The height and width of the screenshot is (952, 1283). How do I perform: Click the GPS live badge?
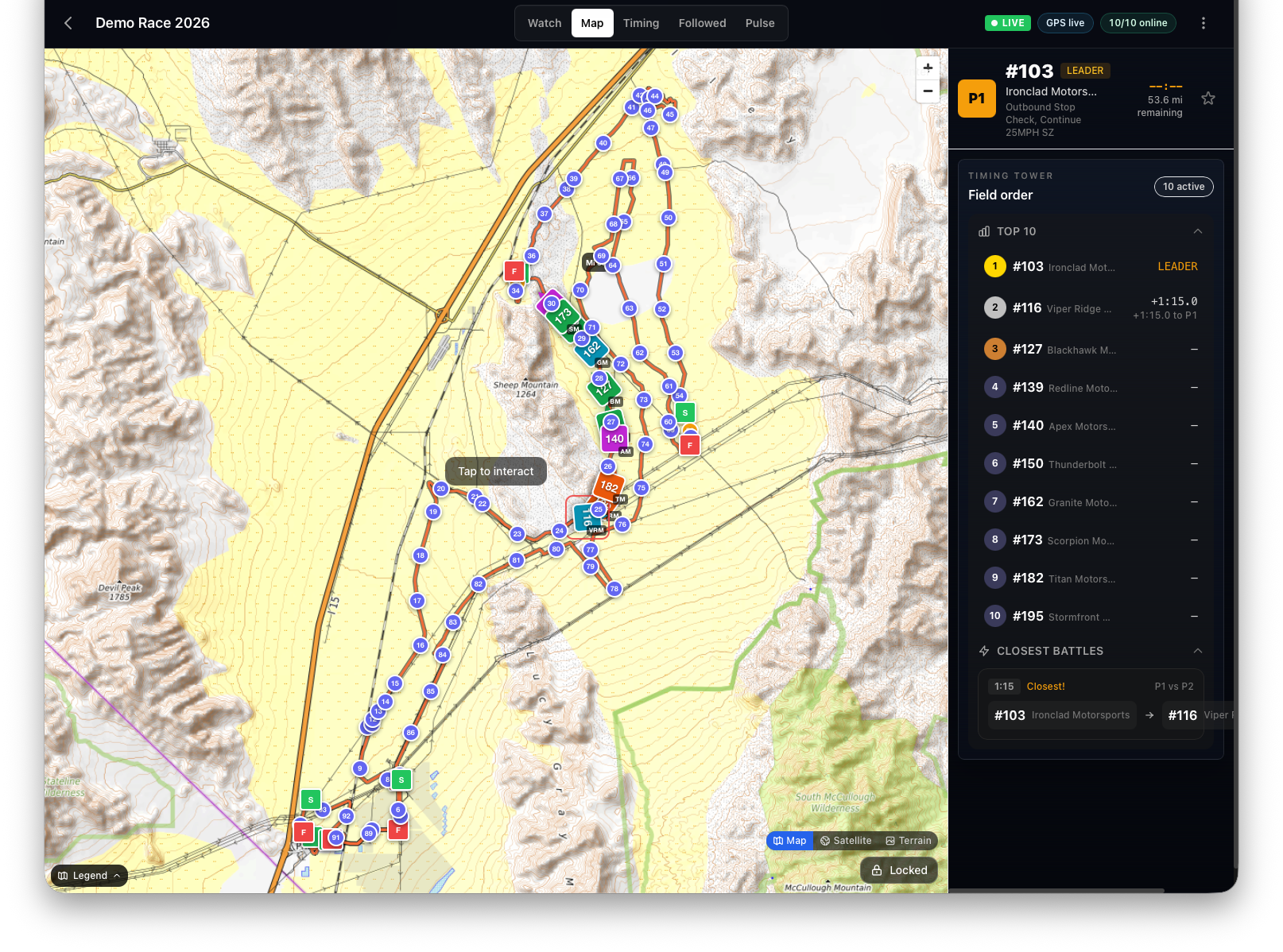tap(1065, 23)
